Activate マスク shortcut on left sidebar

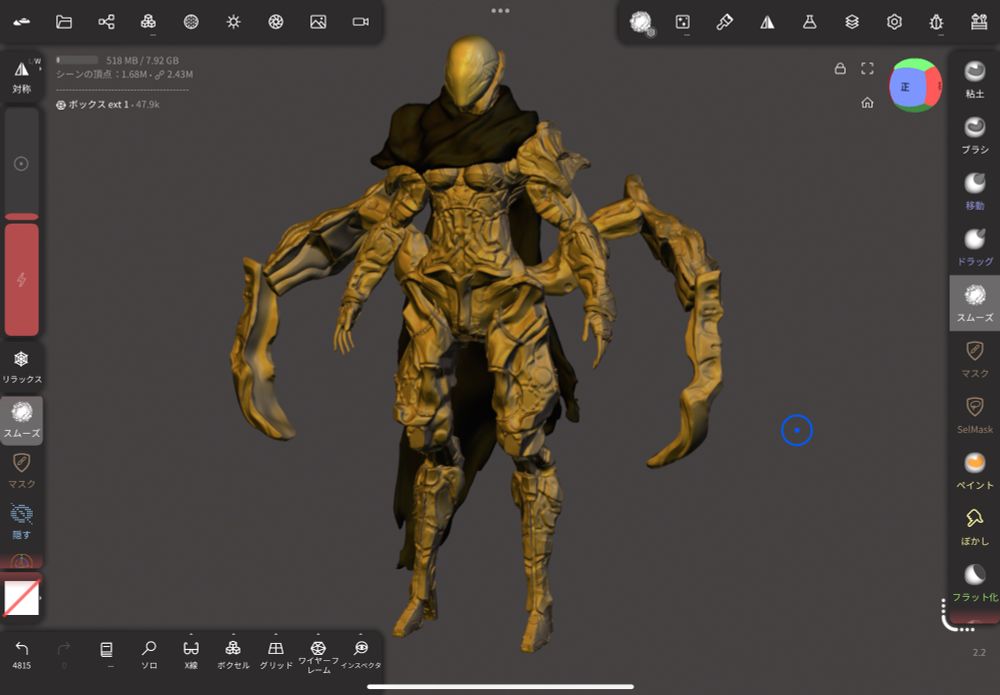pos(22,470)
